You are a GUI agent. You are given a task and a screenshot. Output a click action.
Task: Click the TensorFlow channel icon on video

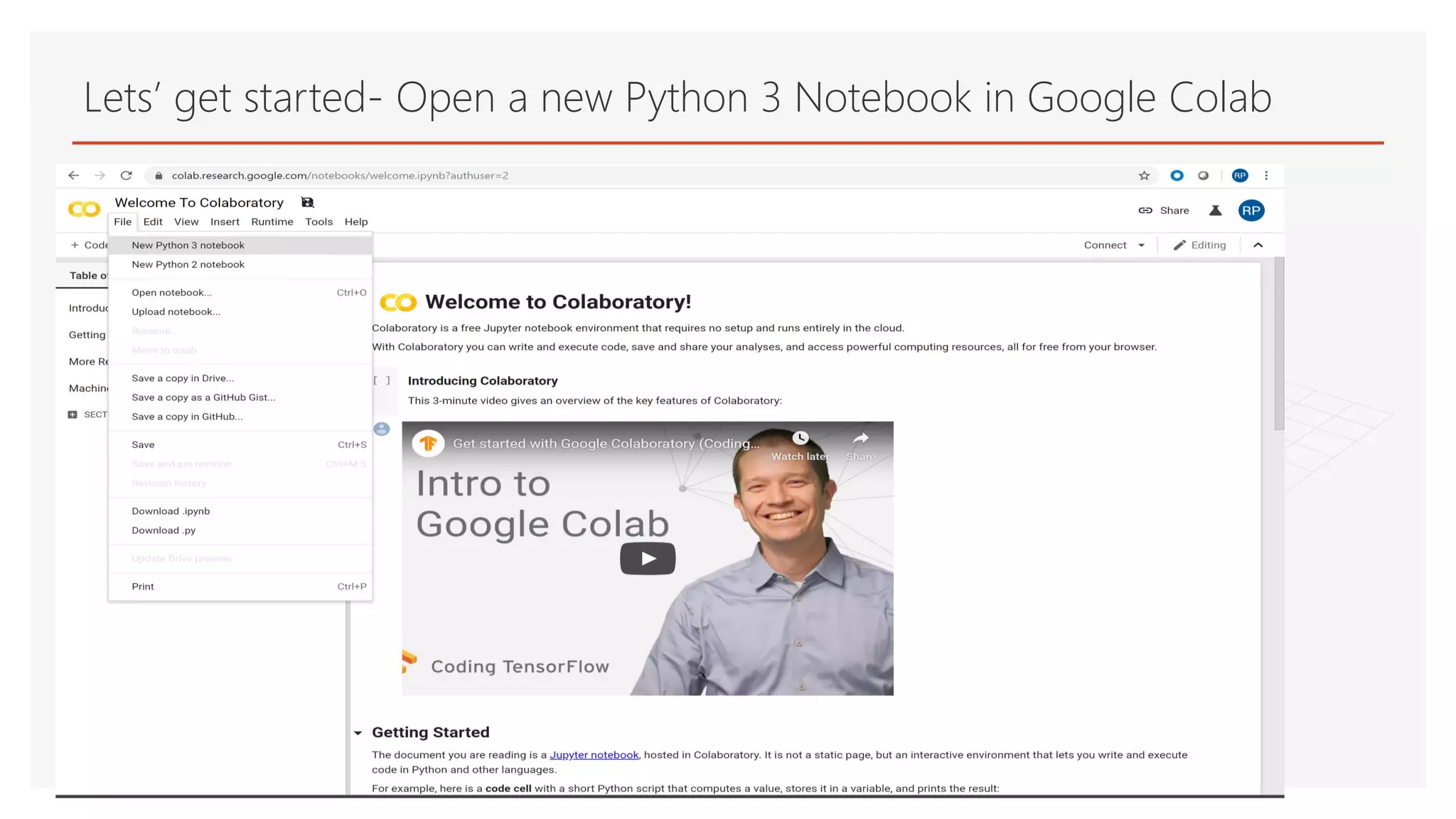coord(428,444)
